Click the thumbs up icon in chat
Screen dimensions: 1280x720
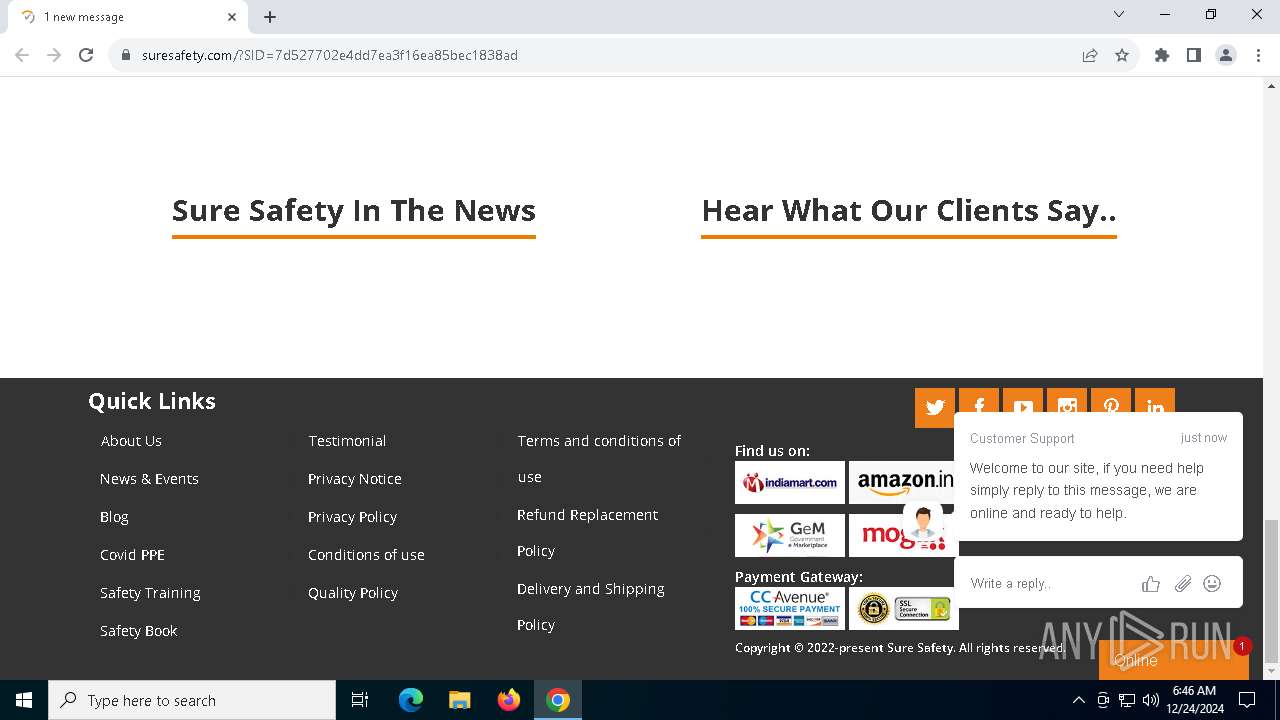coord(1151,584)
